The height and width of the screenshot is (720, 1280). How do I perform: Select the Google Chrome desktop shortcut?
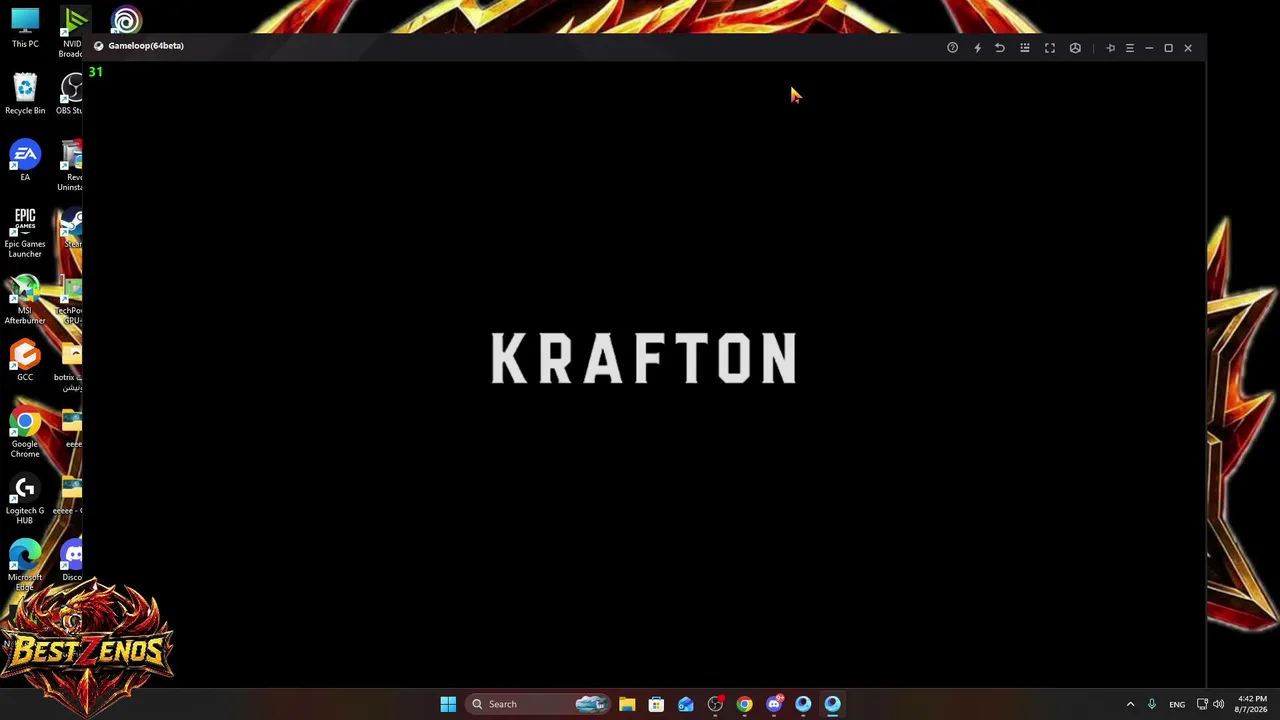pos(25,433)
